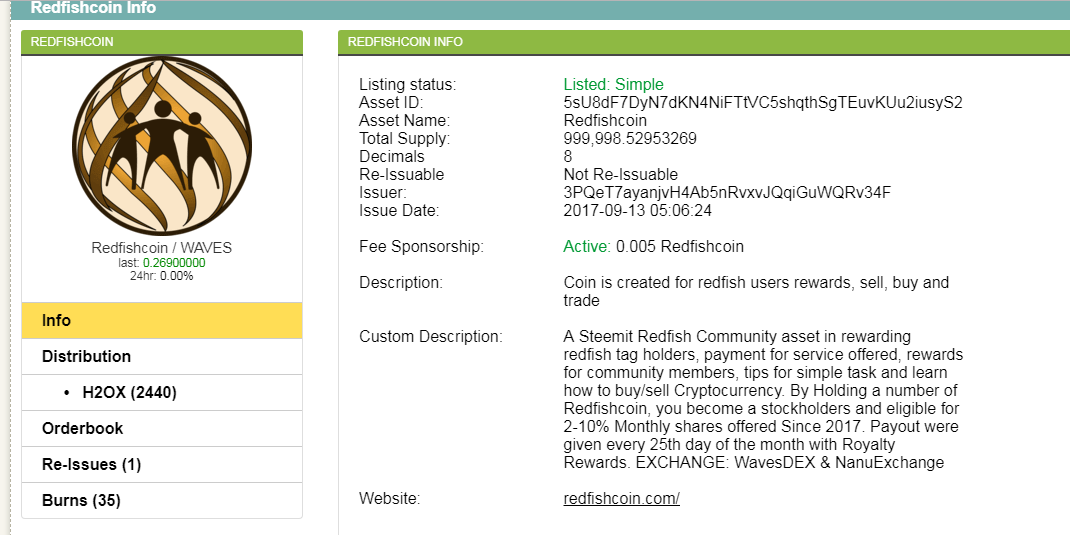Viewport: 1070px width, 535px height.
Task: Click the issuer address 3PQeT7ayanjvH4Ab5nRvxvJQqiGuWQRv34F
Action: (727, 192)
